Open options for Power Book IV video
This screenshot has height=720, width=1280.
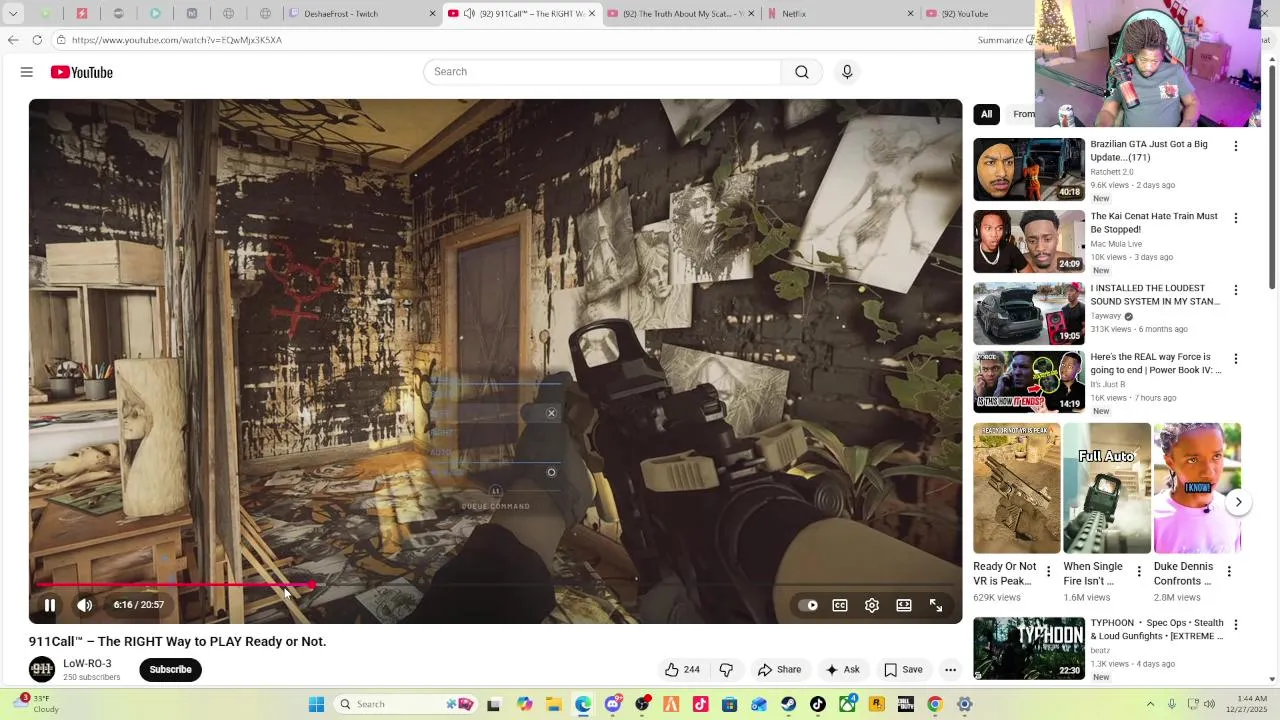tap(1236, 359)
